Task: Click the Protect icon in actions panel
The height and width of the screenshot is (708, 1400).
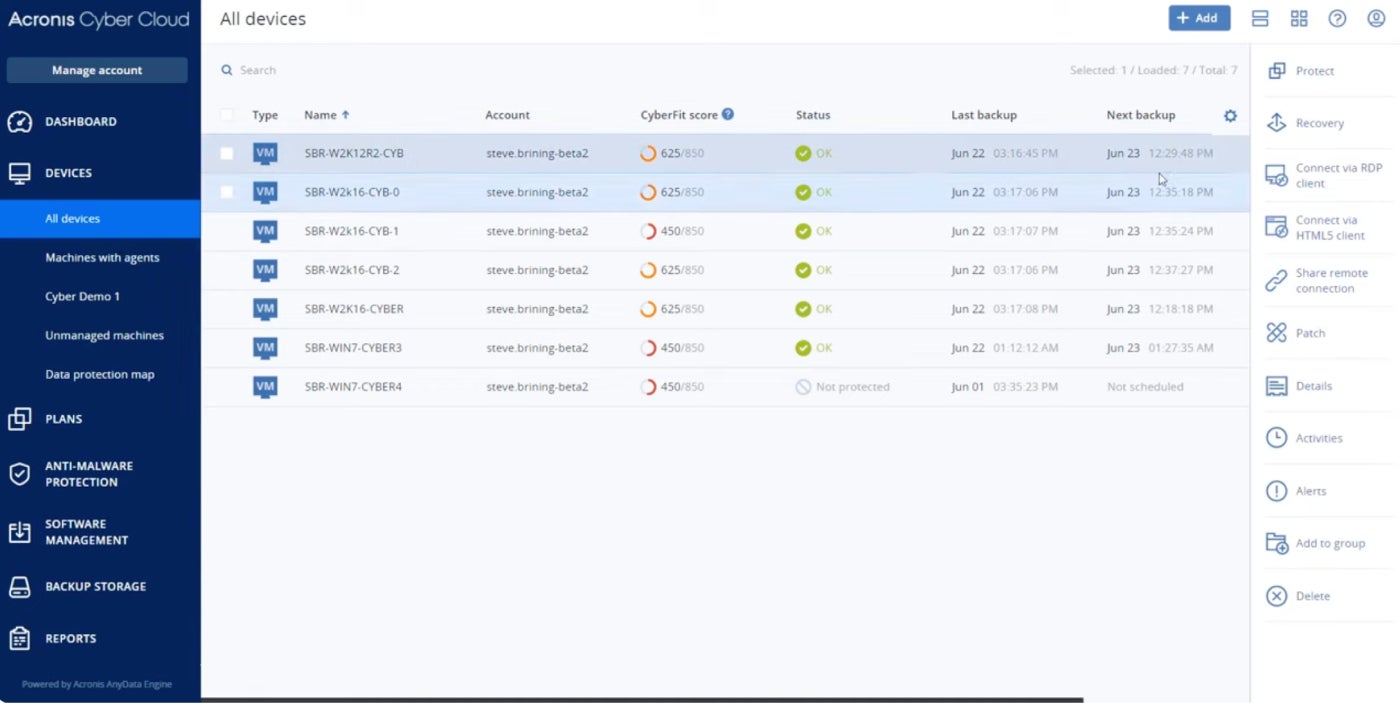Action: [1277, 71]
